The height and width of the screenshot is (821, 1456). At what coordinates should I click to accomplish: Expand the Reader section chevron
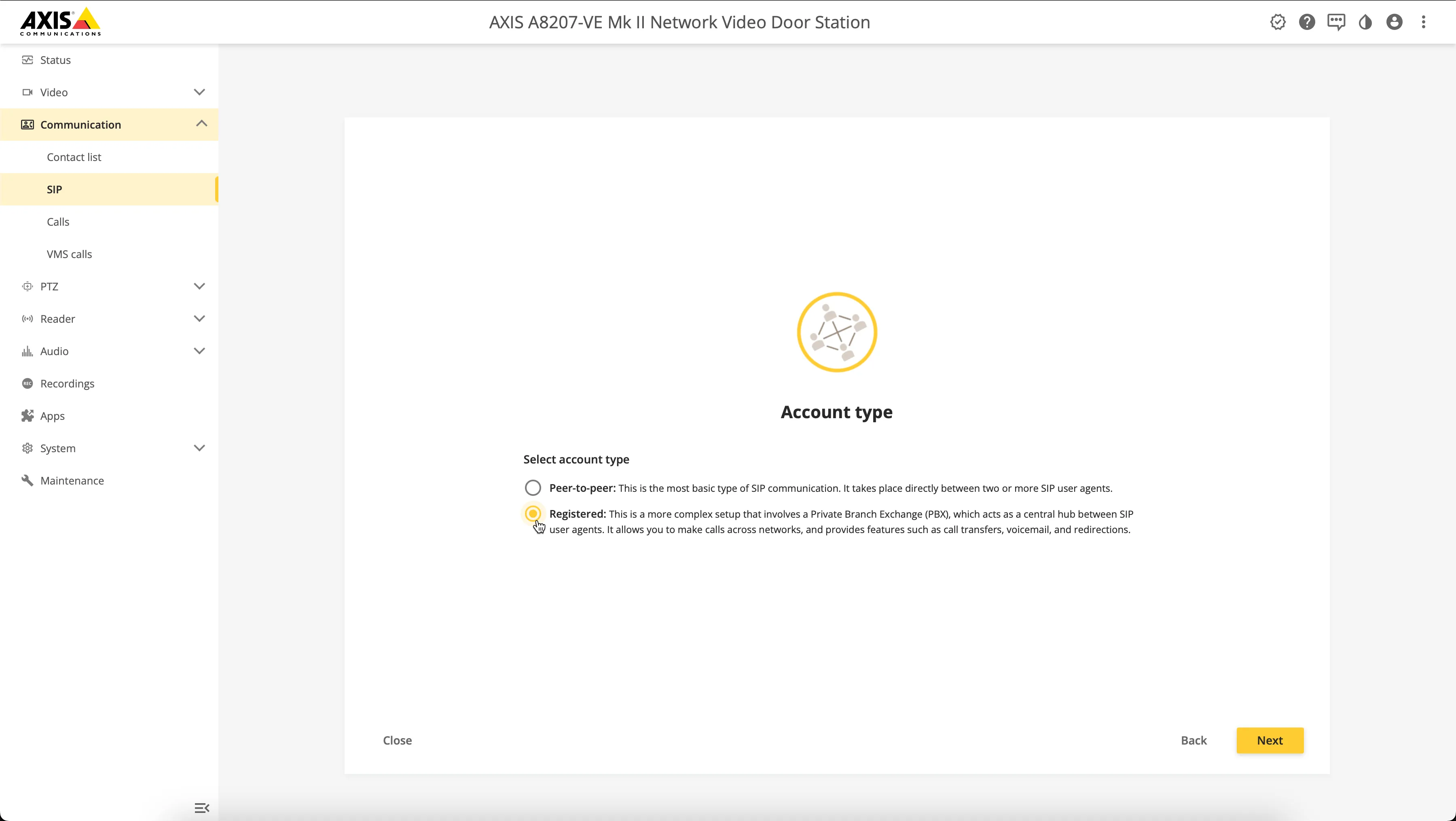tap(199, 319)
